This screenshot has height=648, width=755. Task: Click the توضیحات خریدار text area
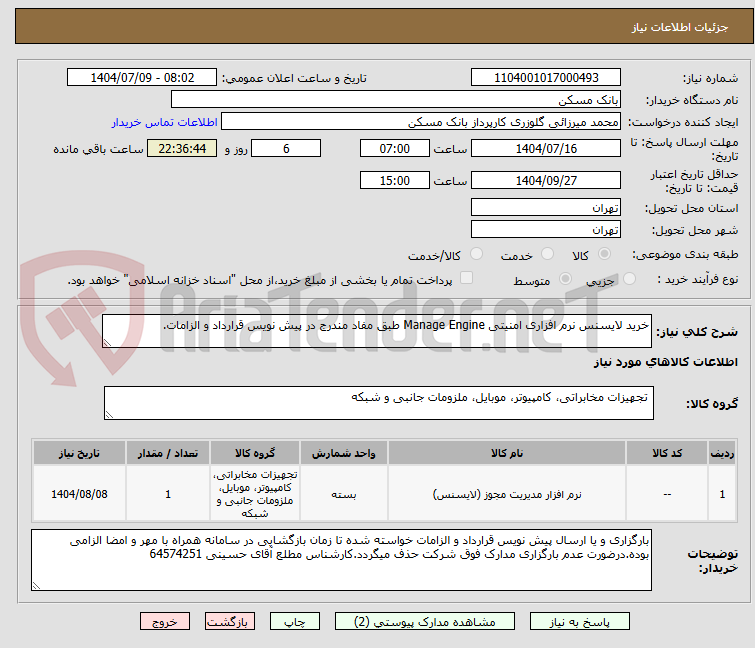tap(341, 560)
